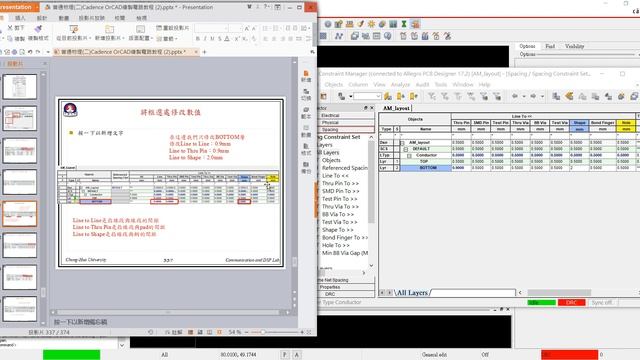This screenshot has width=640, height=360.
Task: Click the start-from-current-slide icon
Action: coord(74,29)
